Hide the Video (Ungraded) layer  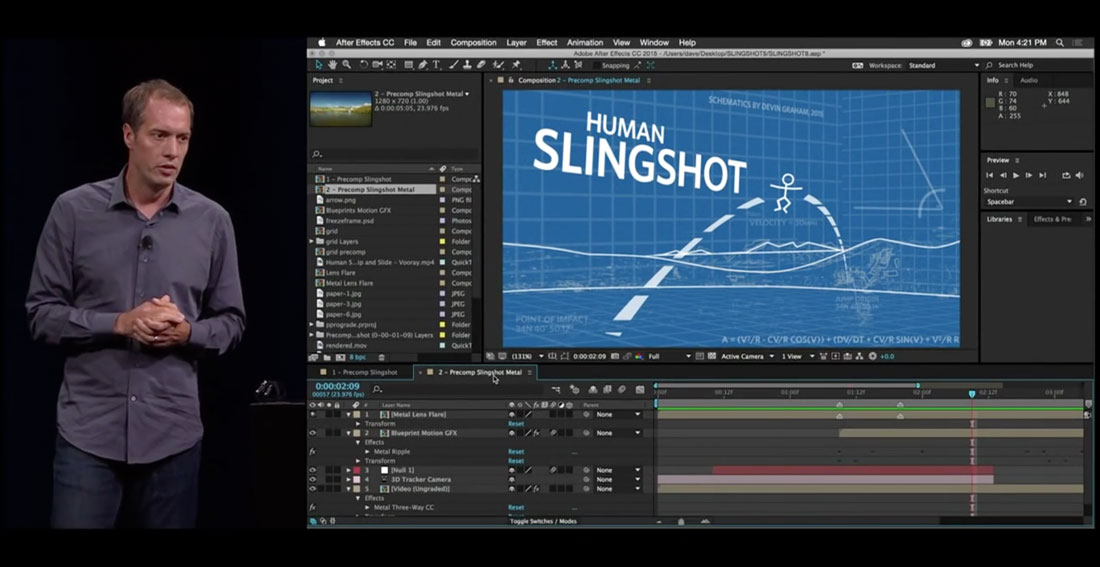pos(313,488)
